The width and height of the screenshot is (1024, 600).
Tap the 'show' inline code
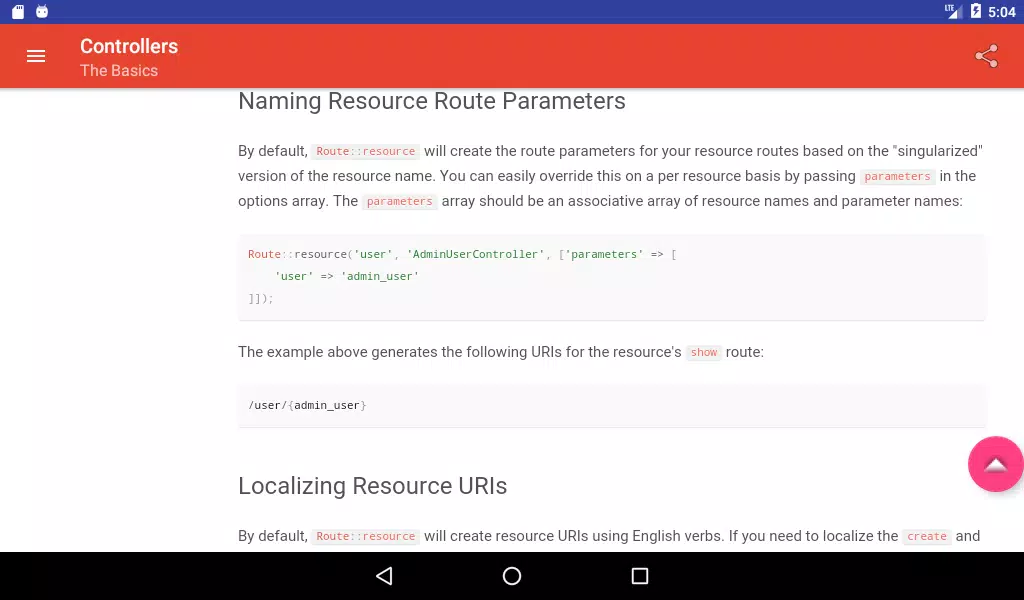[703, 353]
